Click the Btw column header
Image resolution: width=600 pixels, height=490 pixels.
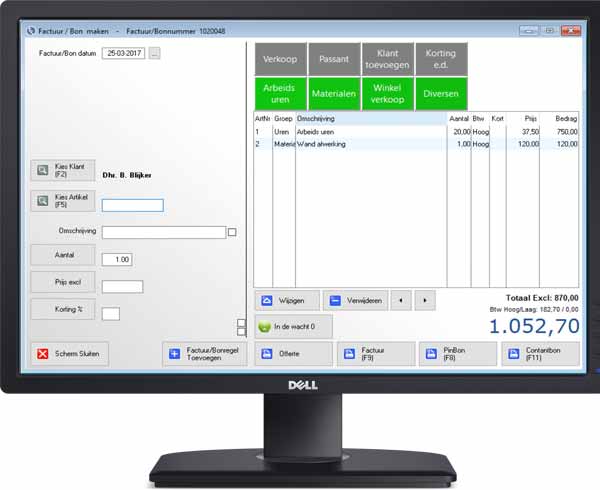480,119
